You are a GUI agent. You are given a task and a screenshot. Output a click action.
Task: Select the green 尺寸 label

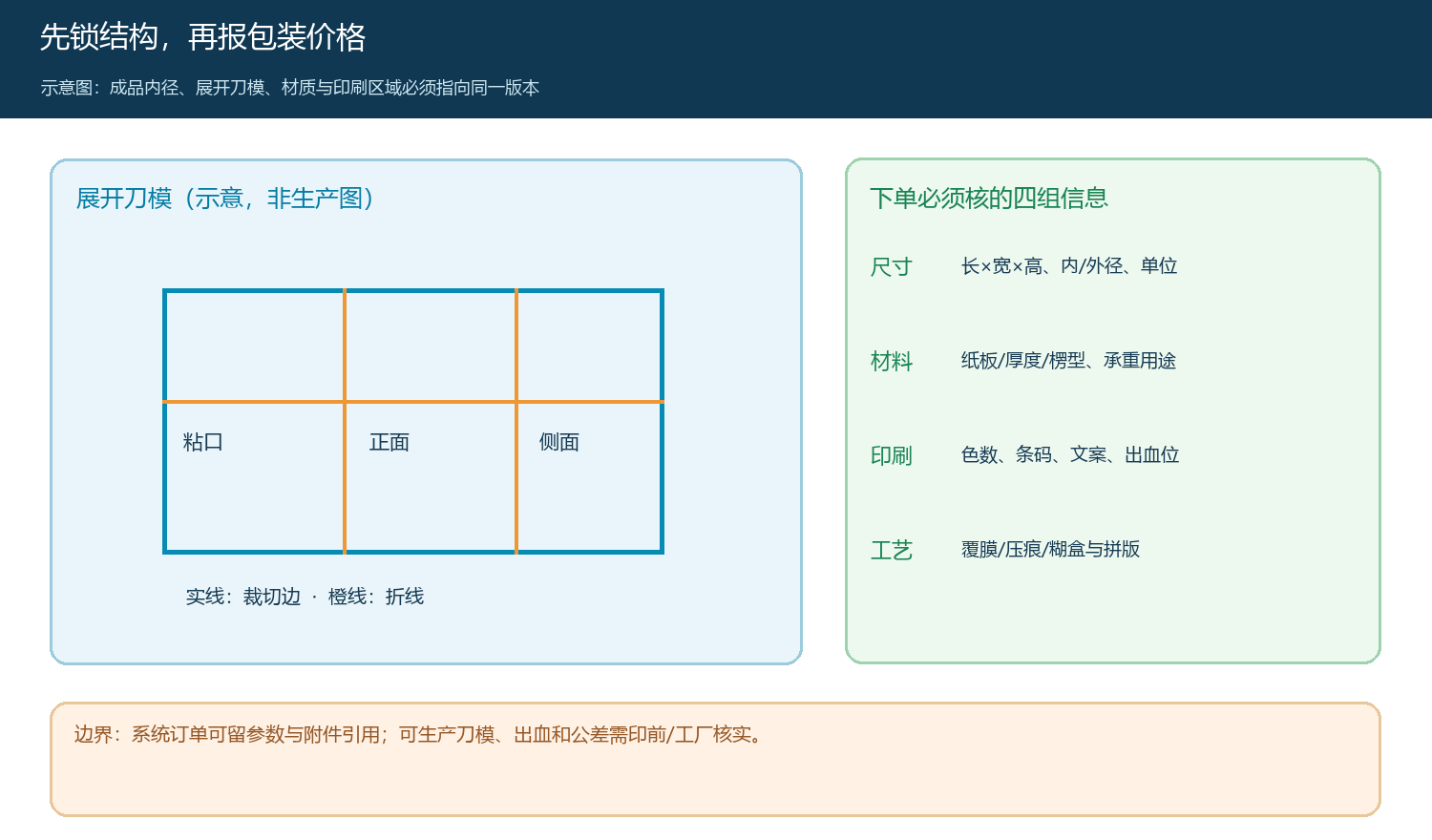pyautogui.click(x=892, y=267)
